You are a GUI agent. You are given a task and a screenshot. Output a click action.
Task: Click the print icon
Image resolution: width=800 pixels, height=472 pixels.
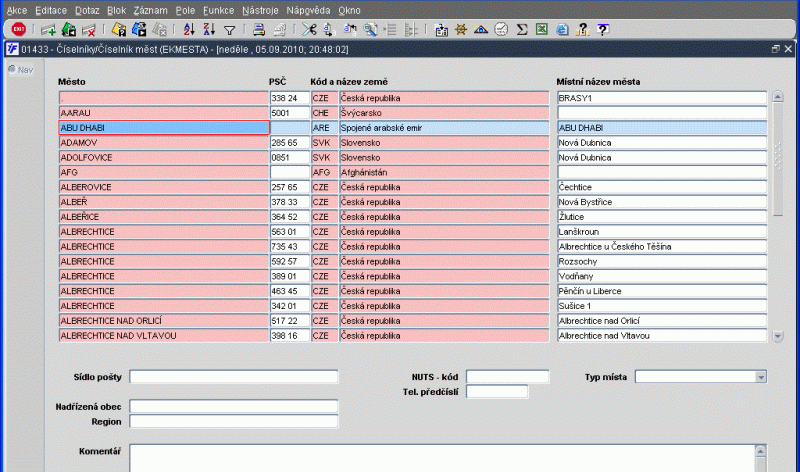pyautogui.click(x=259, y=30)
